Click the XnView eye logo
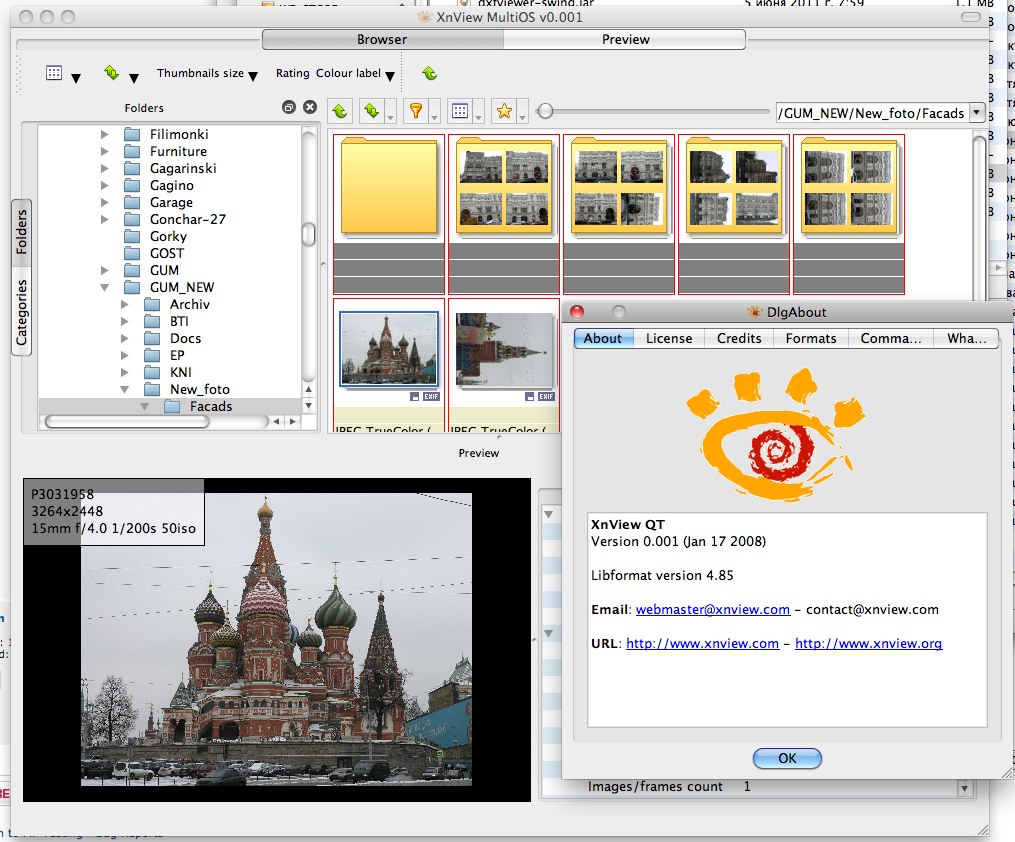This screenshot has height=842, width=1015. pos(774,436)
